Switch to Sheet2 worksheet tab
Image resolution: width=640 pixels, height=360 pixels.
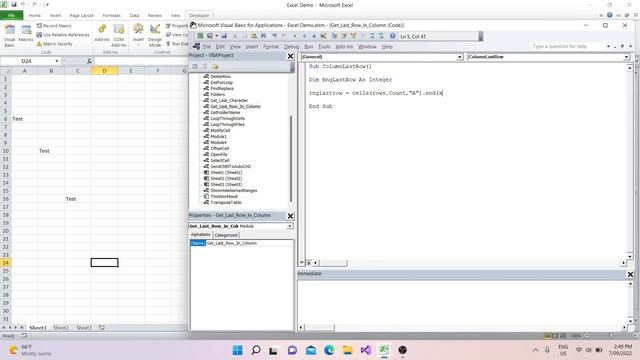(61, 327)
